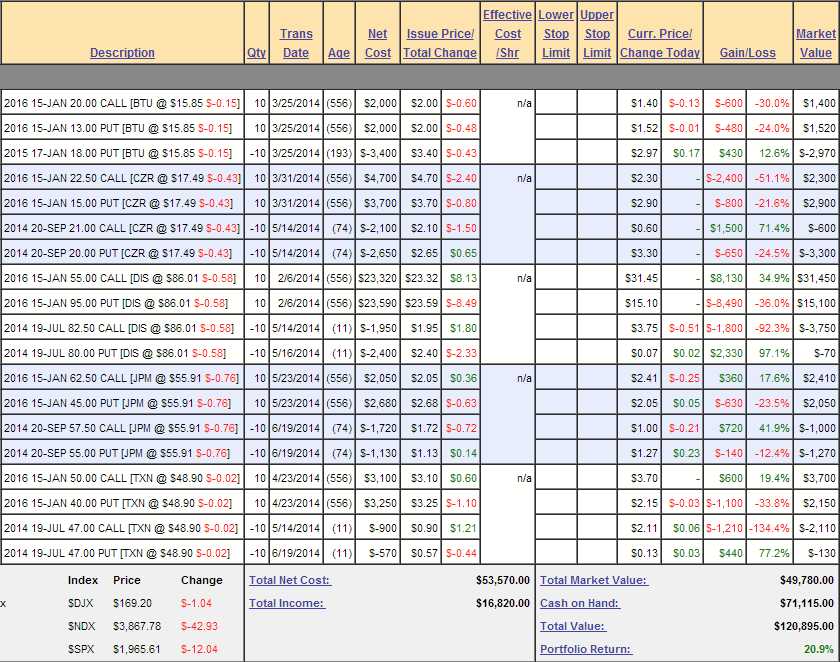Select the 2014 19-JUL 47.00 PUT TXN row
The image size is (840, 662).
pyautogui.click(x=122, y=553)
